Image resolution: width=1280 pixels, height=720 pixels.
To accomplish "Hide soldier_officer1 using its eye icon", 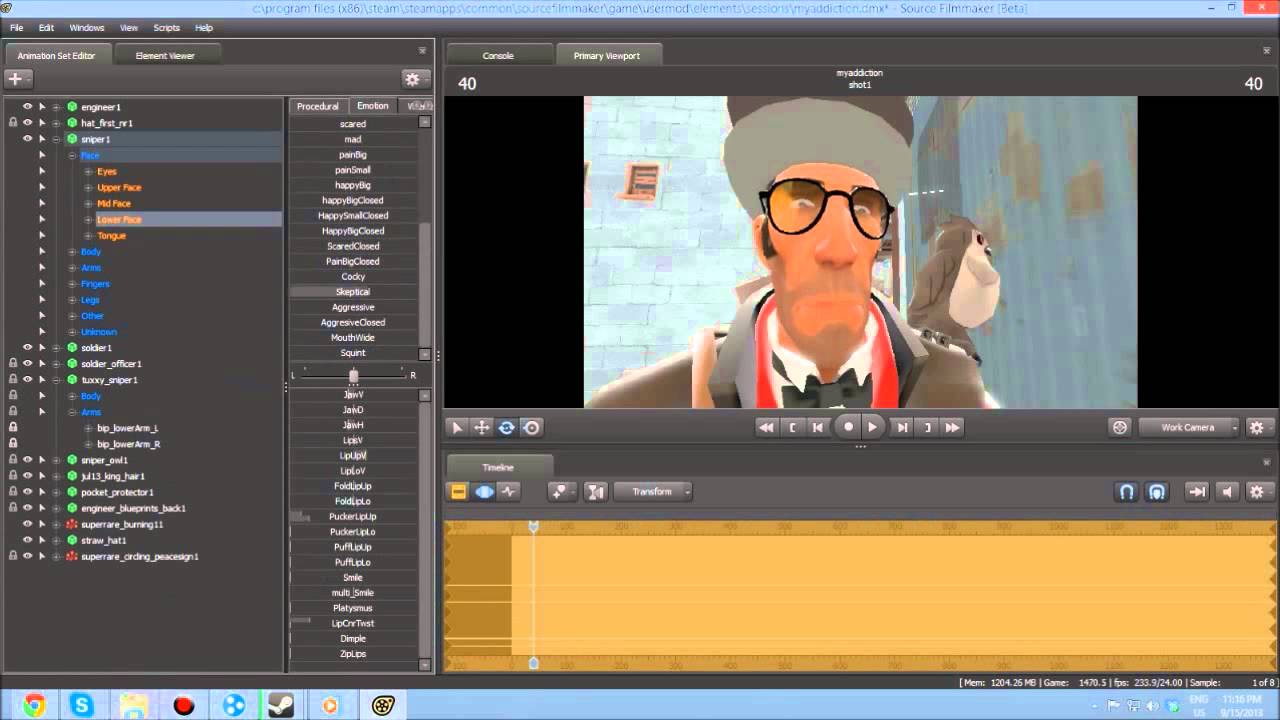I will tap(28, 363).
